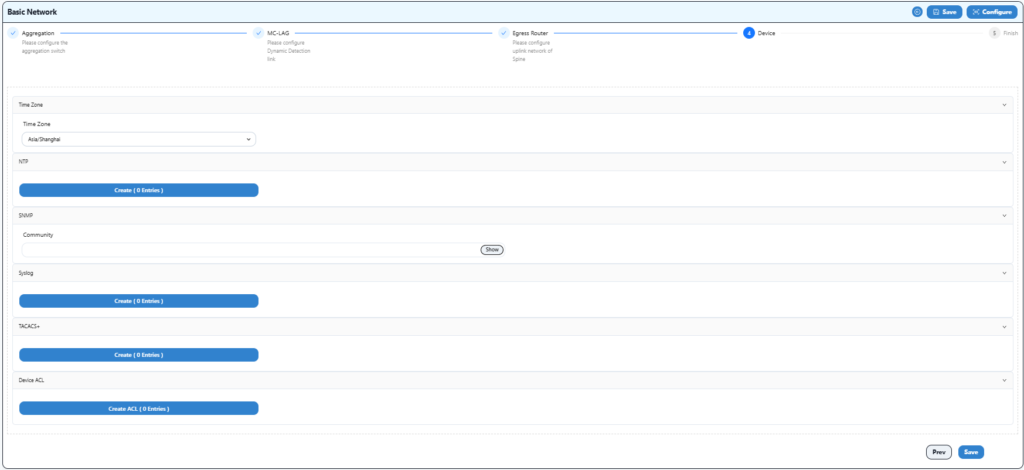Click the step 4 Device circle icon

(x=749, y=33)
